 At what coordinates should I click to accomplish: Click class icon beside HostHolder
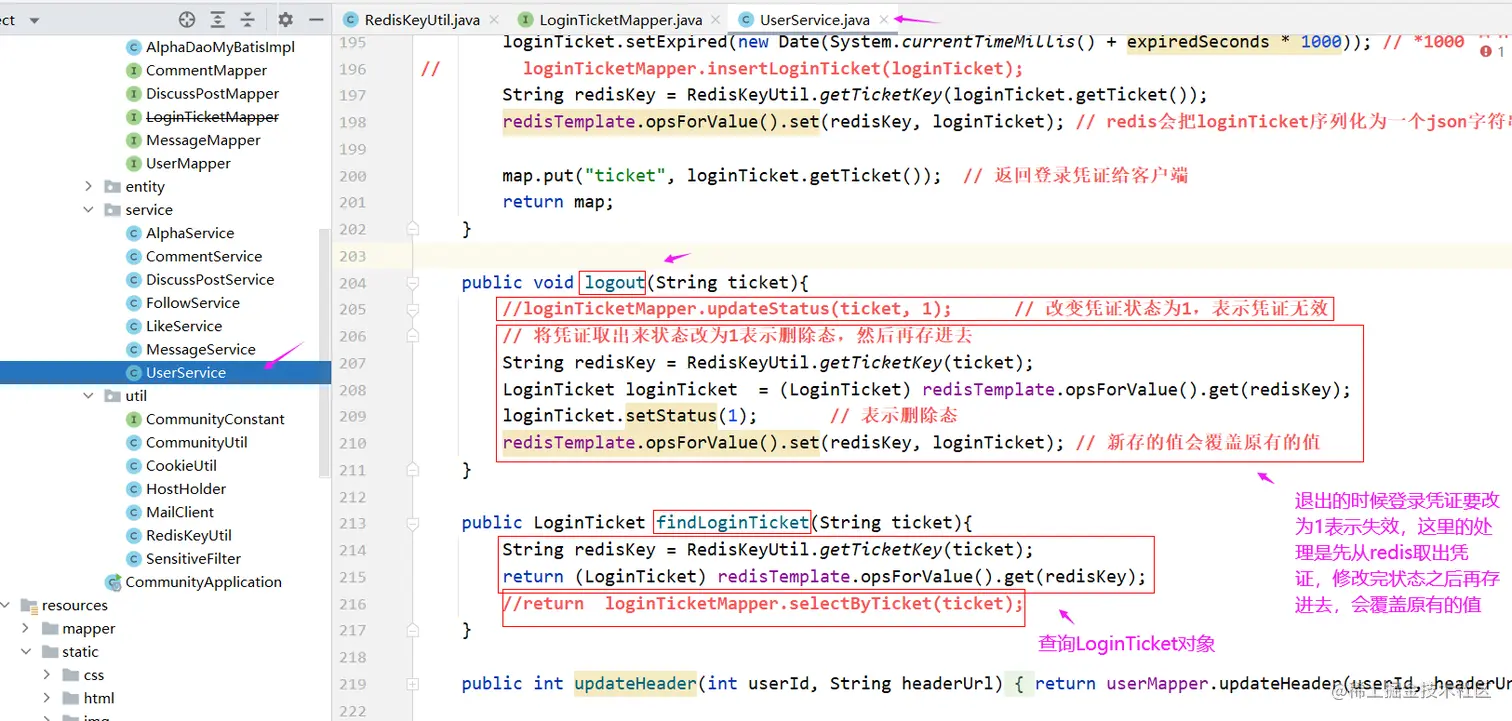[134, 488]
